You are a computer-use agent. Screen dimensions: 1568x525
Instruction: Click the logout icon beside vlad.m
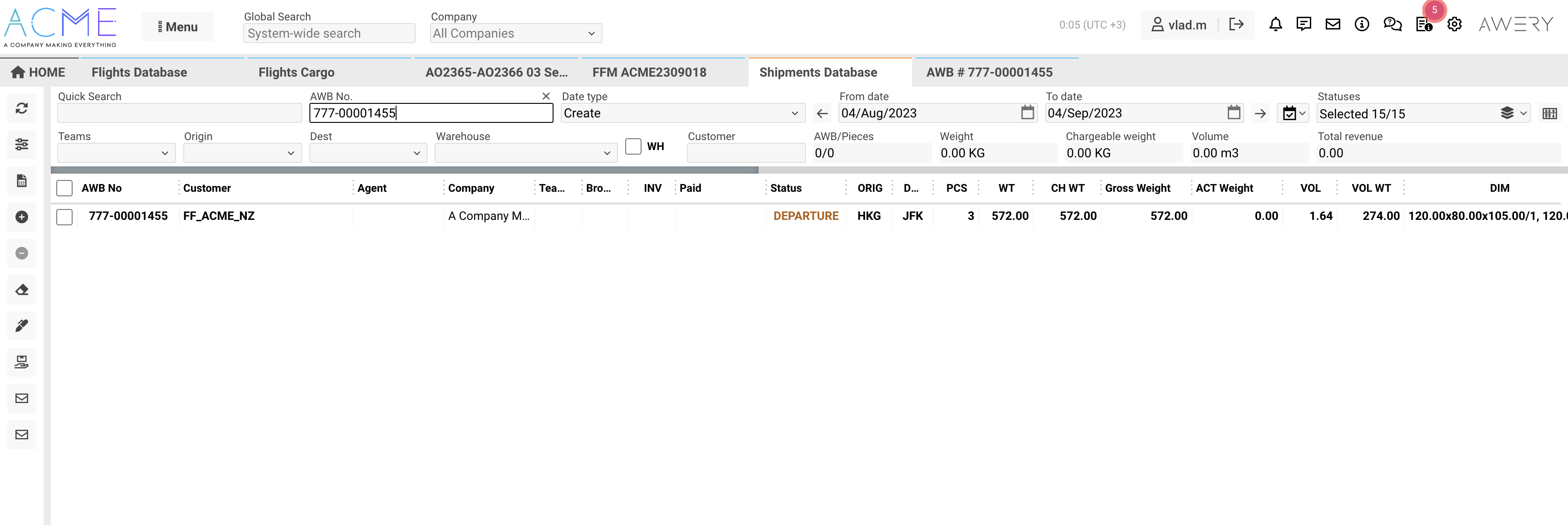point(1236,24)
